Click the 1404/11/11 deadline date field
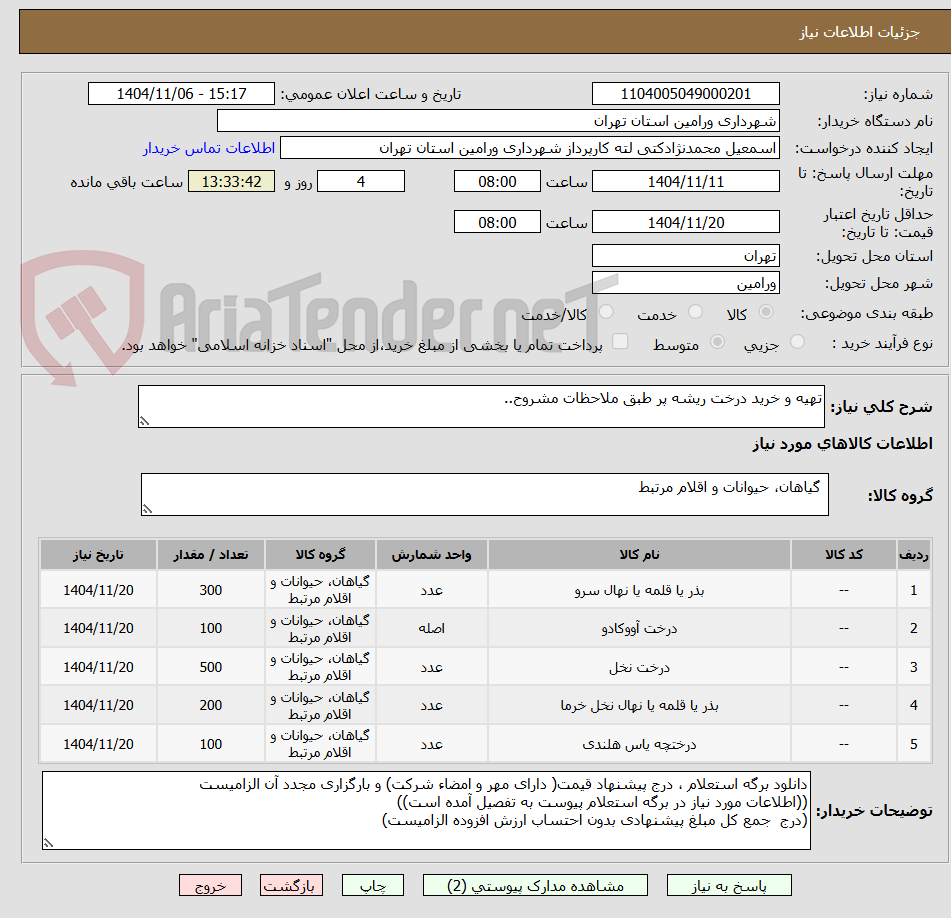 [686, 181]
